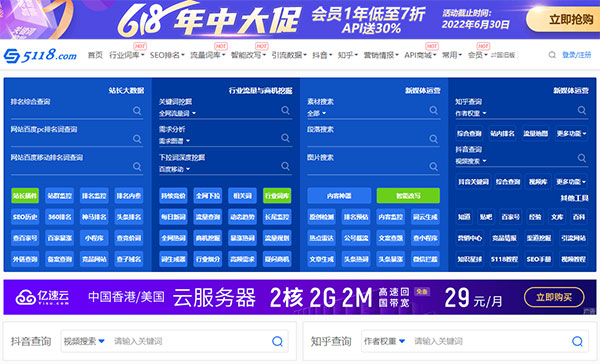This screenshot has height=364, width=600.
Task: Click search icon in panel 知乎查询 row
Action: (x=582, y=110)
